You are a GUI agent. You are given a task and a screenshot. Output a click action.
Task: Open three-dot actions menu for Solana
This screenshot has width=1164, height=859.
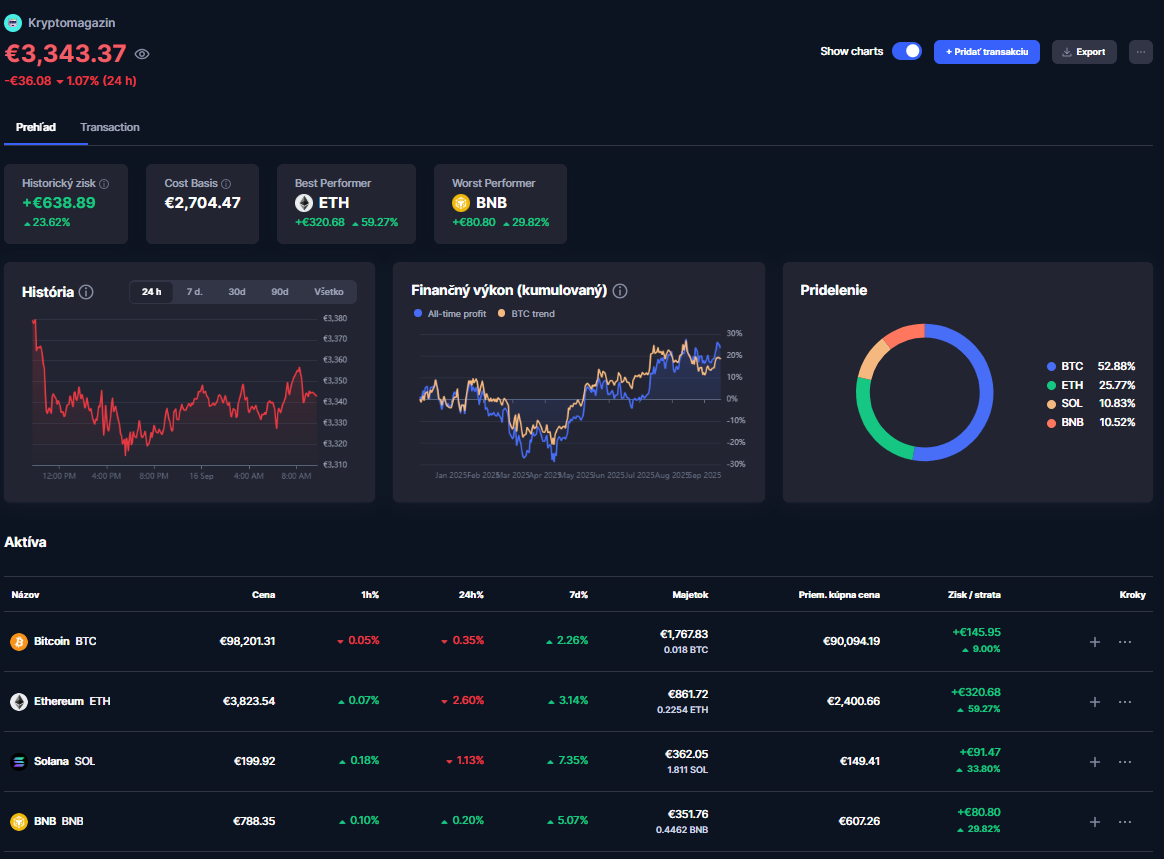[x=1125, y=762]
